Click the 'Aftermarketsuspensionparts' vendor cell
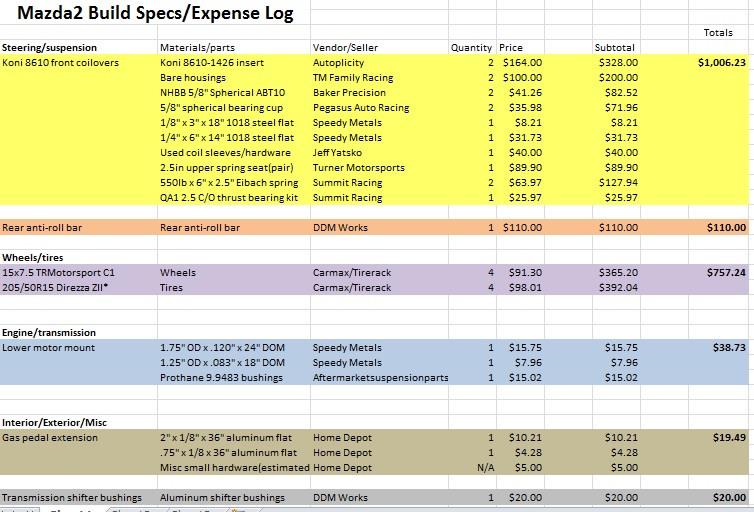Screen dimensions: 754x512 click(379, 377)
